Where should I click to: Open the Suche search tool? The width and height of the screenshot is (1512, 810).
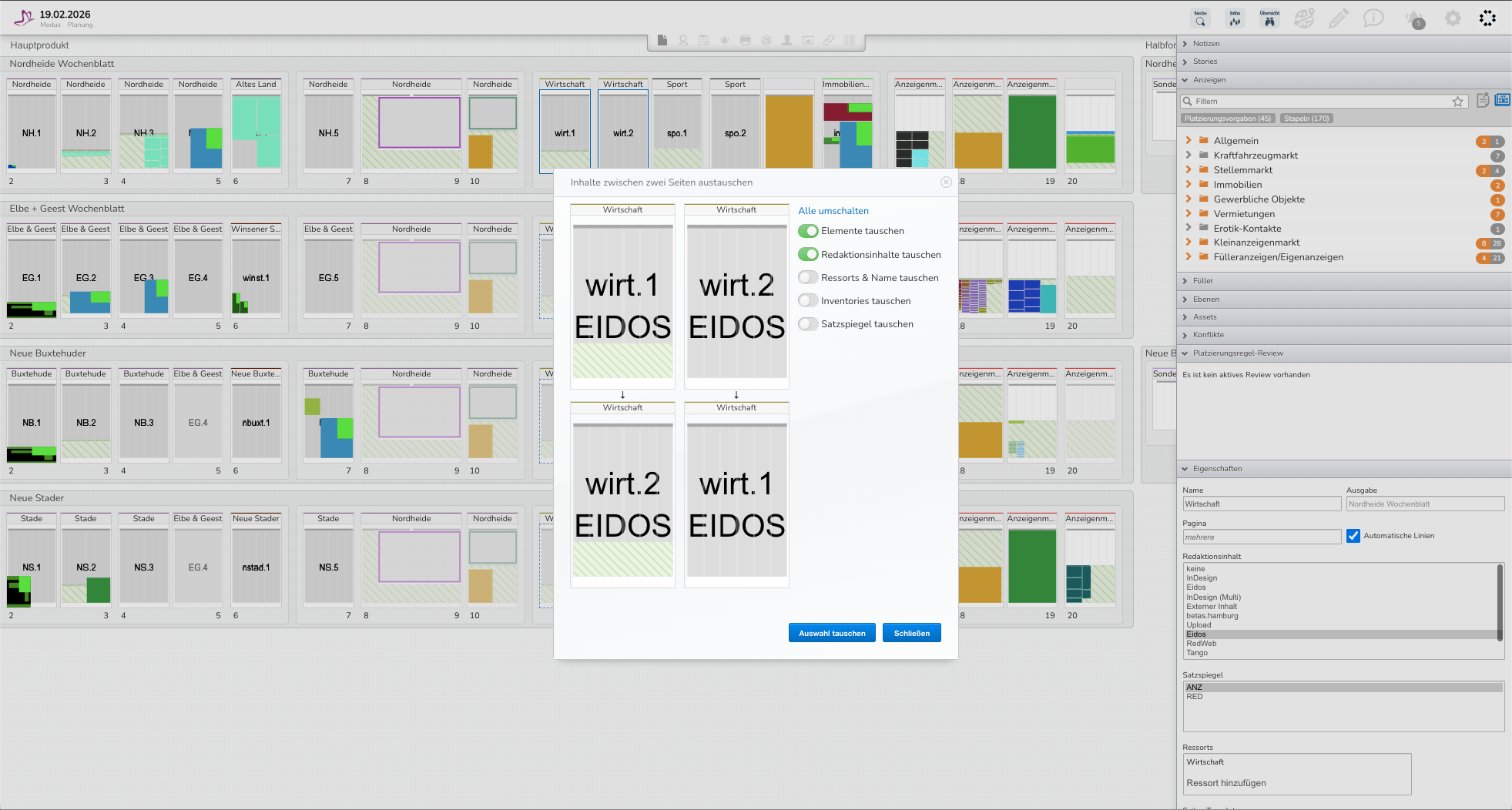pos(1200,18)
